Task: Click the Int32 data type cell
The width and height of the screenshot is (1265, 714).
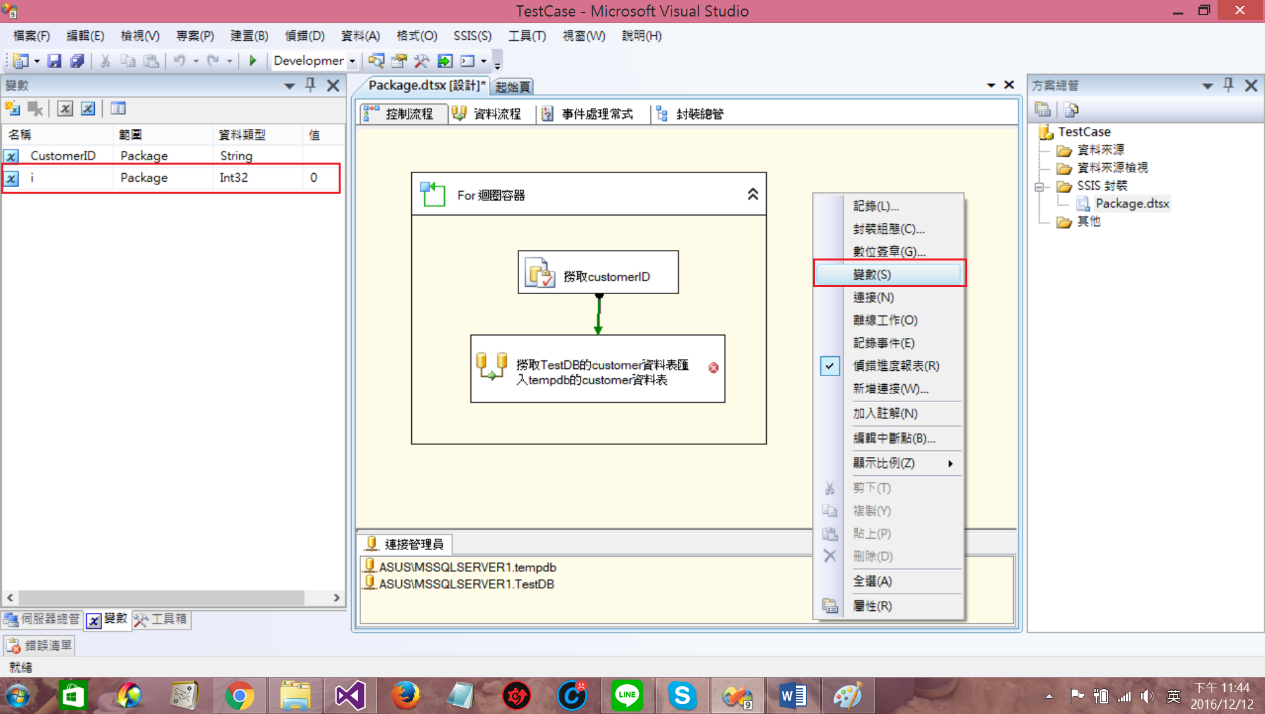Action: click(259, 178)
